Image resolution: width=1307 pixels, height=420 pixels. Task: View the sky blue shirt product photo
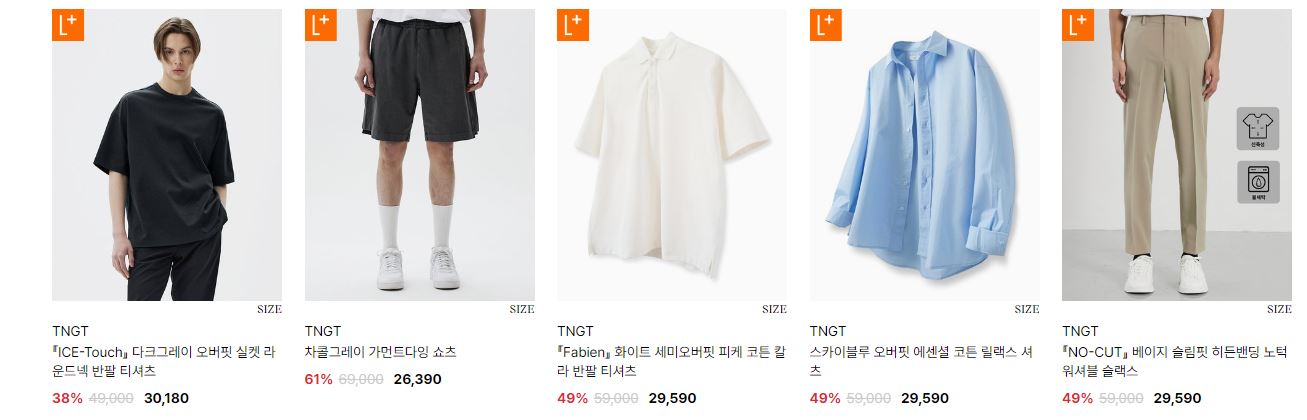[x=925, y=155]
